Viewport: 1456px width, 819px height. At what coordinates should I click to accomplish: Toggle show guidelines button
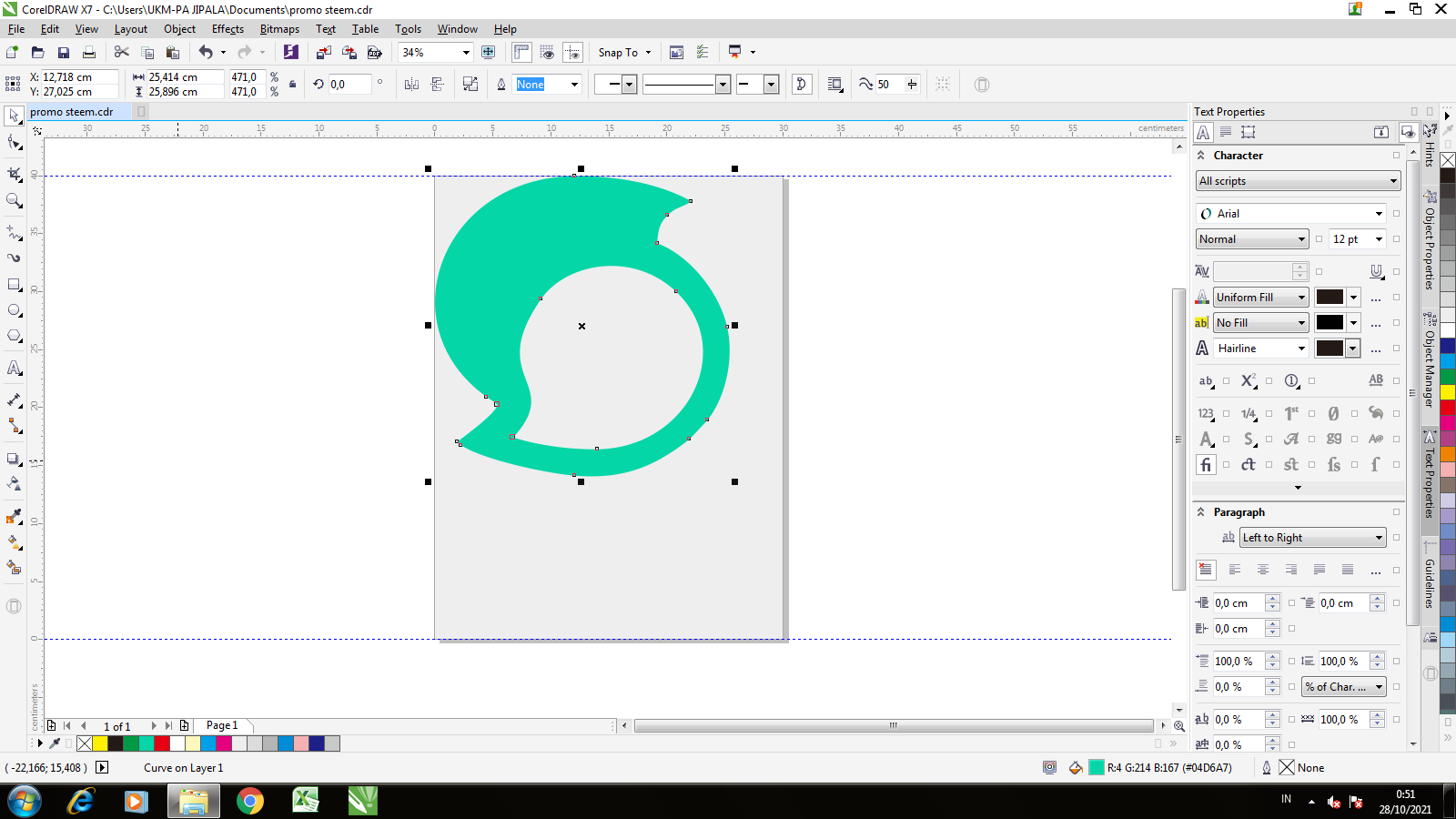[x=572, y=53]
